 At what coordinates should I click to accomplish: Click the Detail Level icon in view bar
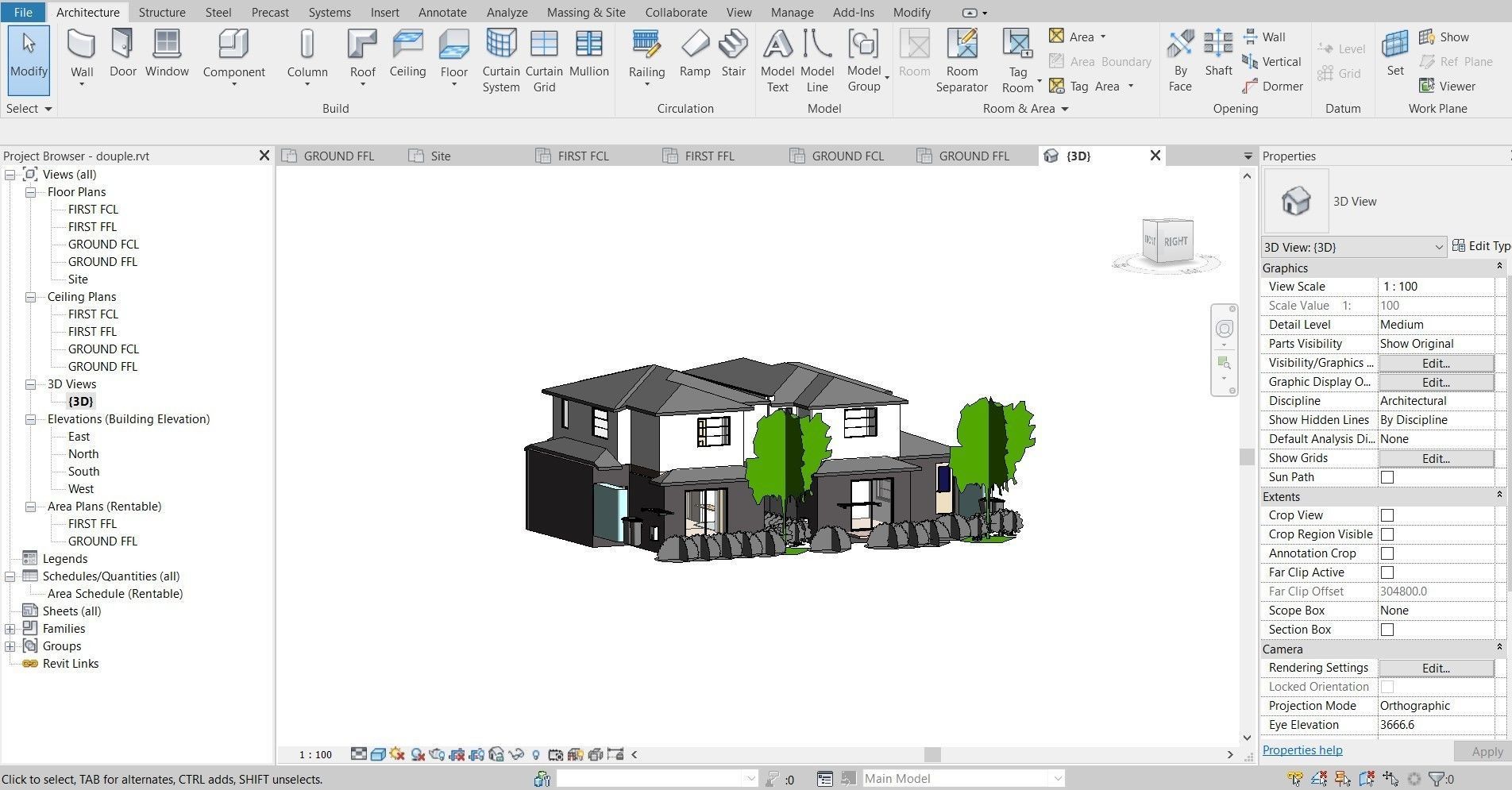[x=359, y=754]
